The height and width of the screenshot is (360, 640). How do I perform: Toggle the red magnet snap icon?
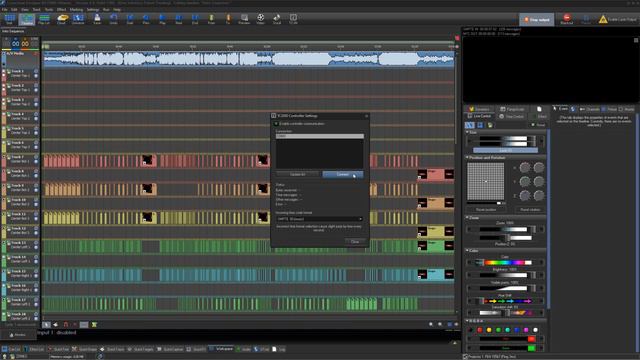pos(66,324)
